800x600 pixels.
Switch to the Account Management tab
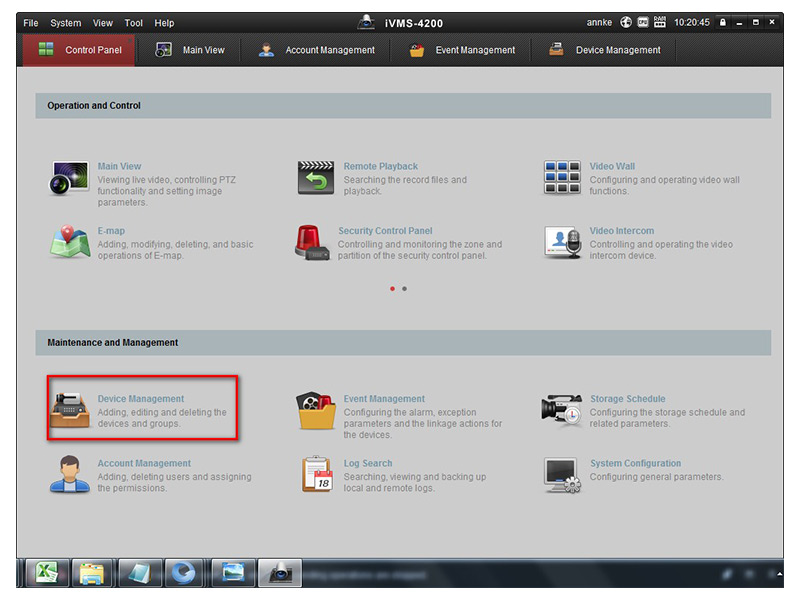316,50
